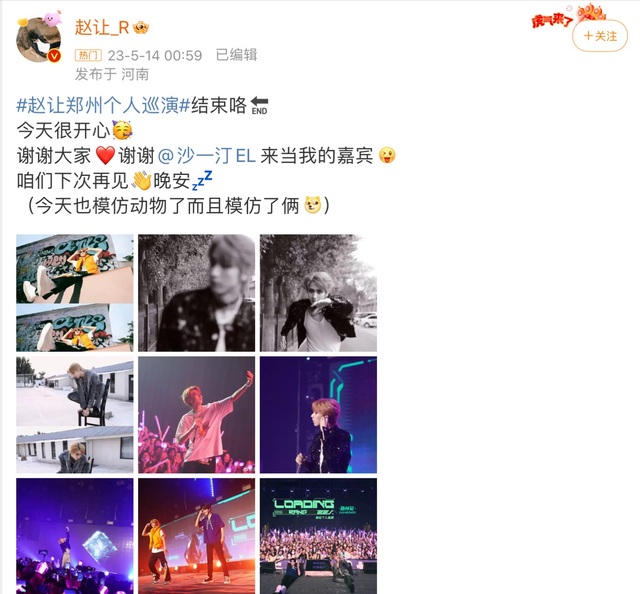View the graffiti wall photo thumbnail
640x594 pixels.
click(75, 293)
